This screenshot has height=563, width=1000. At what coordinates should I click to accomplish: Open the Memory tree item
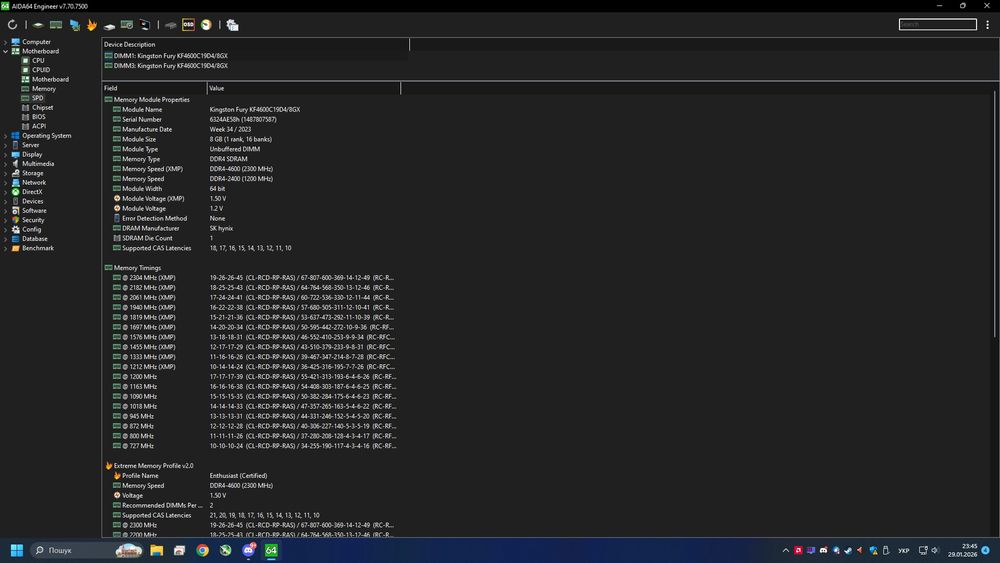click(39, 89)
